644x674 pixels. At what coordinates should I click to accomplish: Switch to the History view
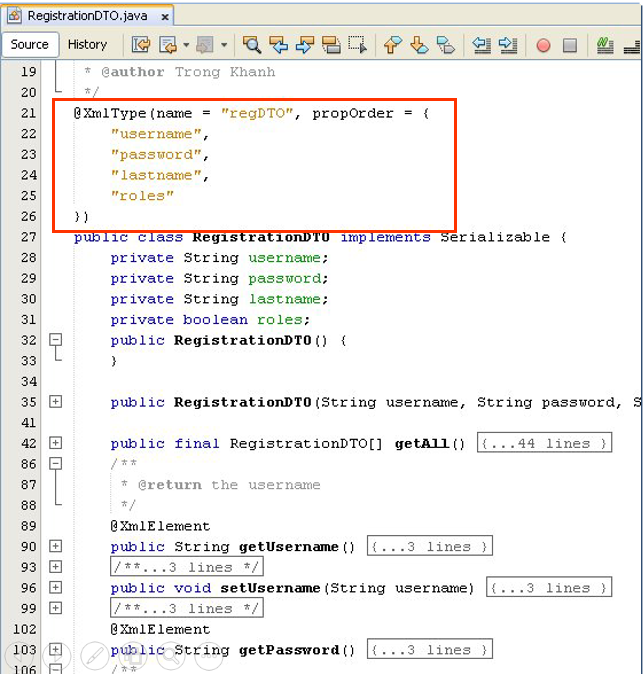click(87, 44)
